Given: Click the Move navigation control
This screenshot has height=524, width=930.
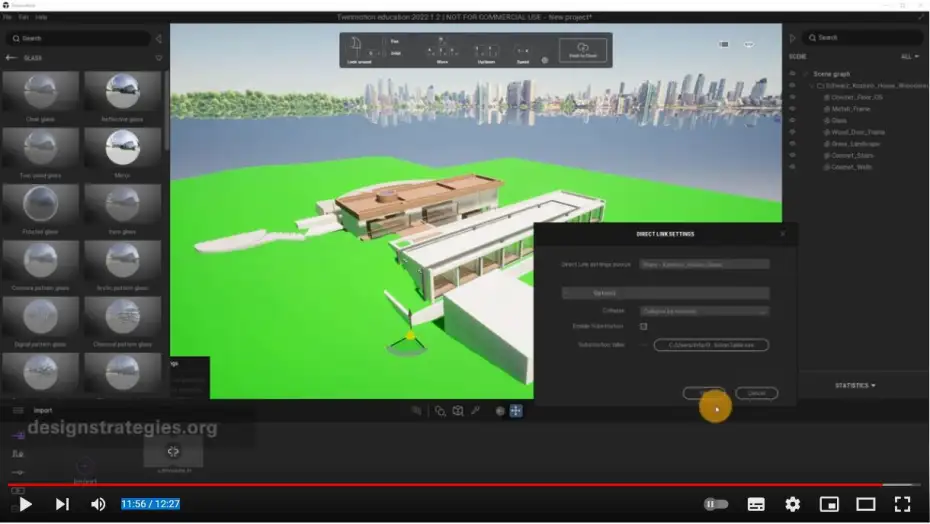Looking at the screenshot, I should pyautogui.click(x=441, y=51).
